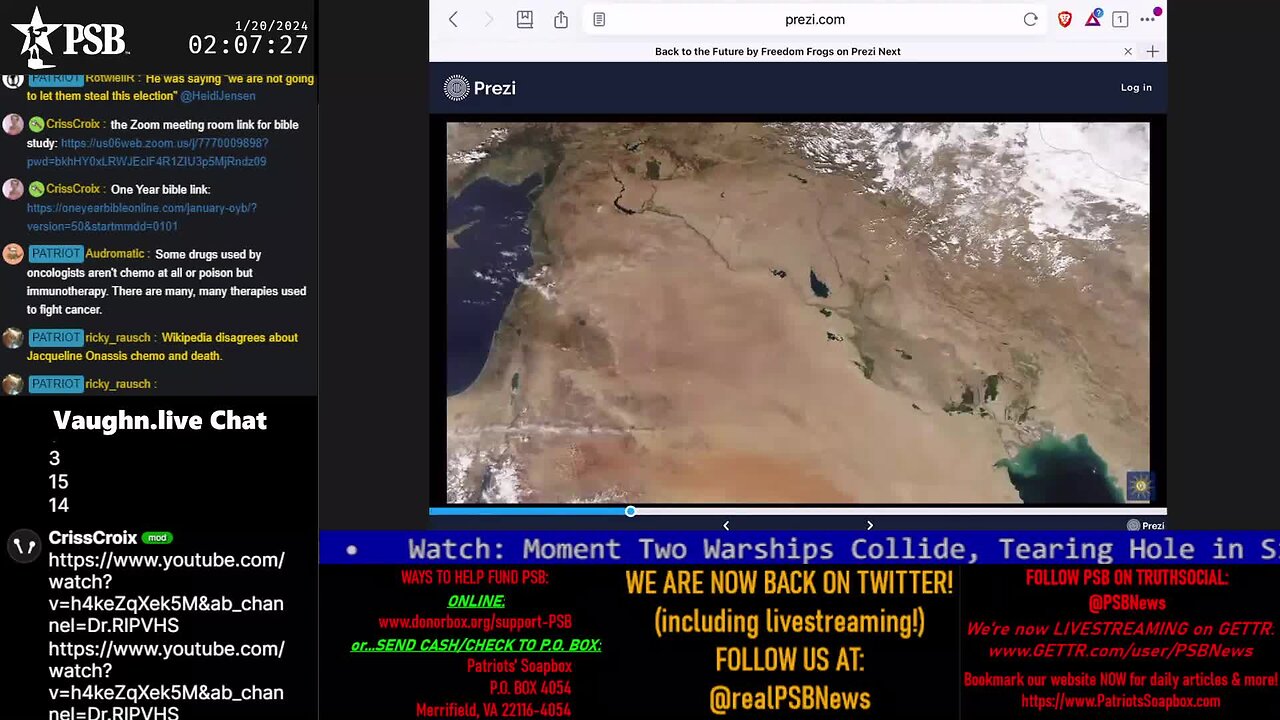
Task: Click the sun emblem icon on the map corner
Action: [1140, 487]
